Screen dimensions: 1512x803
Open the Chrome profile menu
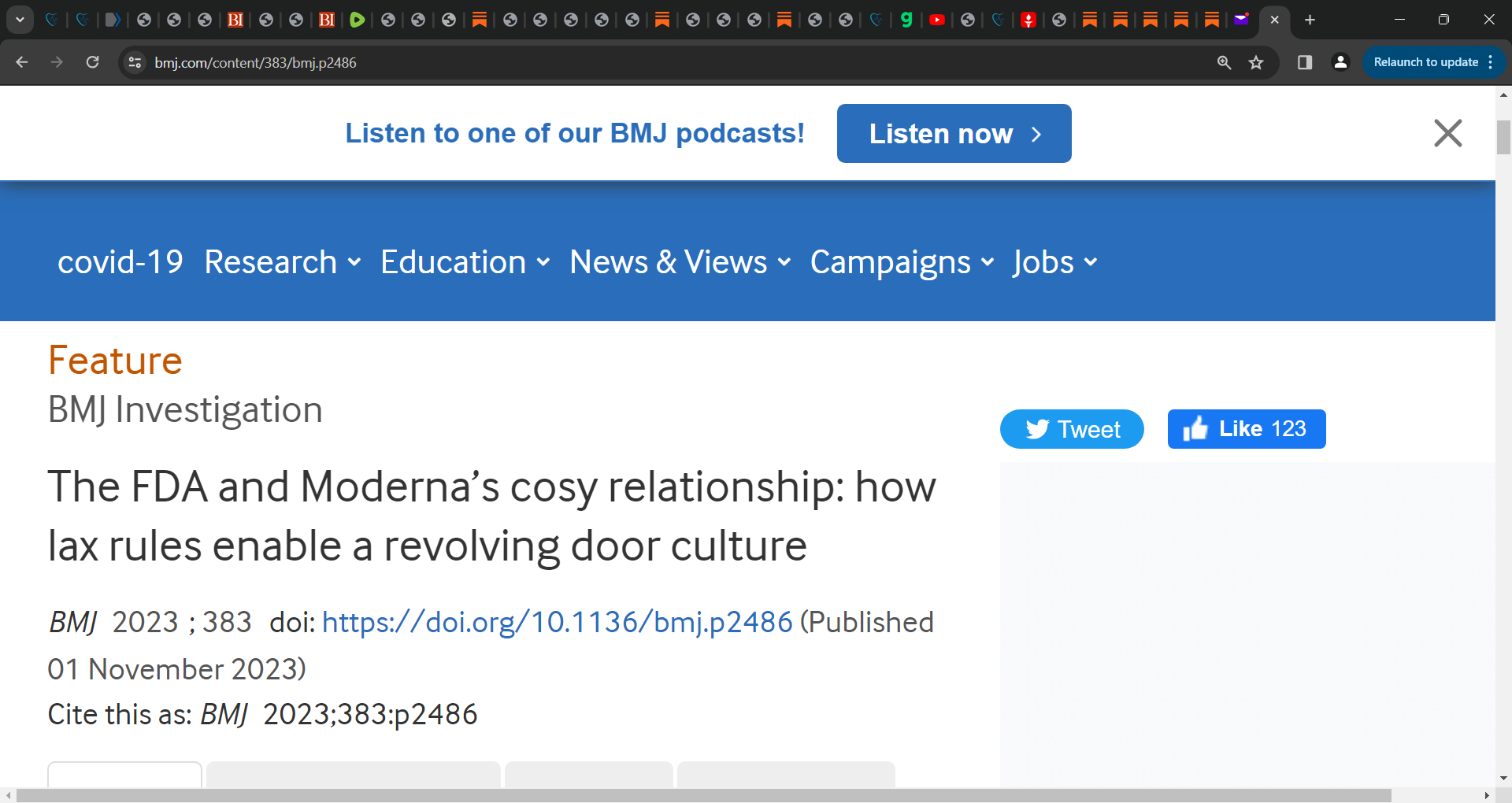click(1340, 62)
